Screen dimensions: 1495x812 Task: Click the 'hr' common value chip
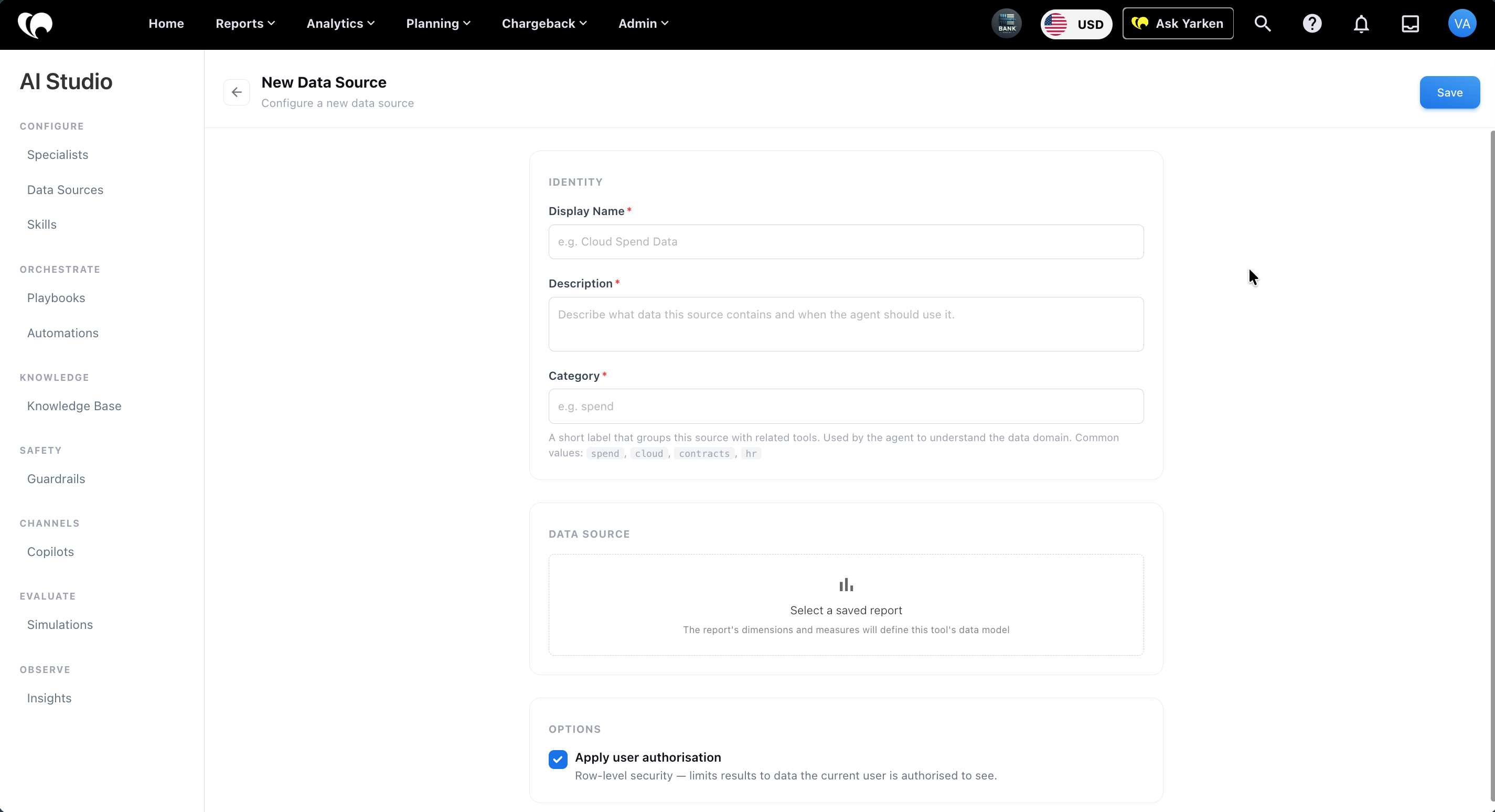click(751, 454)
